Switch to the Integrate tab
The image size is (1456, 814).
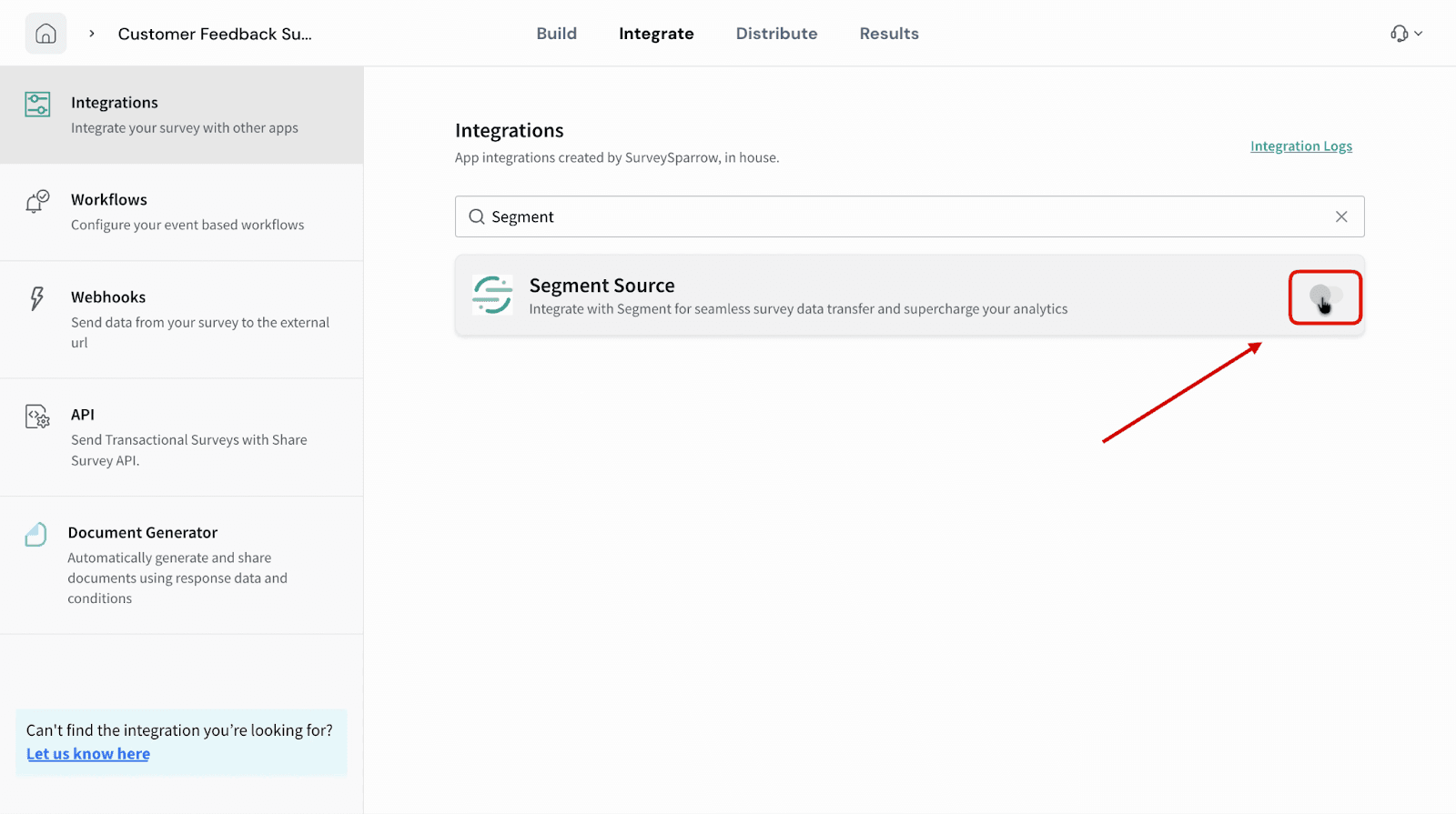(656, 34)
